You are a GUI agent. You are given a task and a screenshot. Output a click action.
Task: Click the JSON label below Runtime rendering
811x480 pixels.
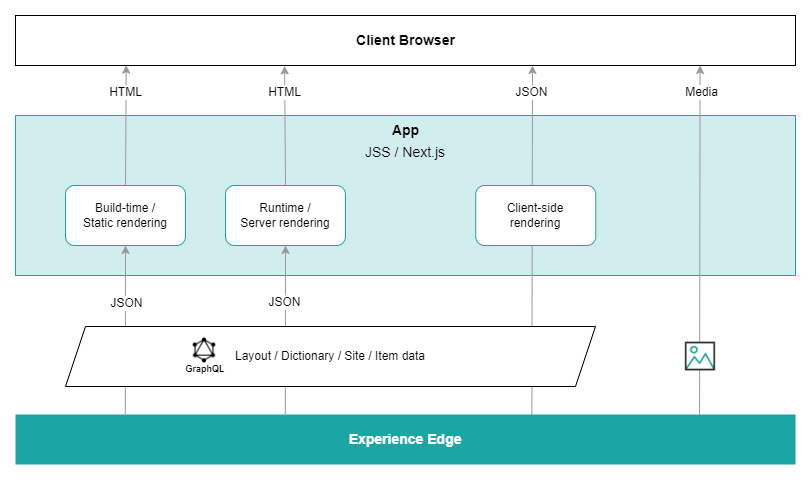tap(284, 302)
